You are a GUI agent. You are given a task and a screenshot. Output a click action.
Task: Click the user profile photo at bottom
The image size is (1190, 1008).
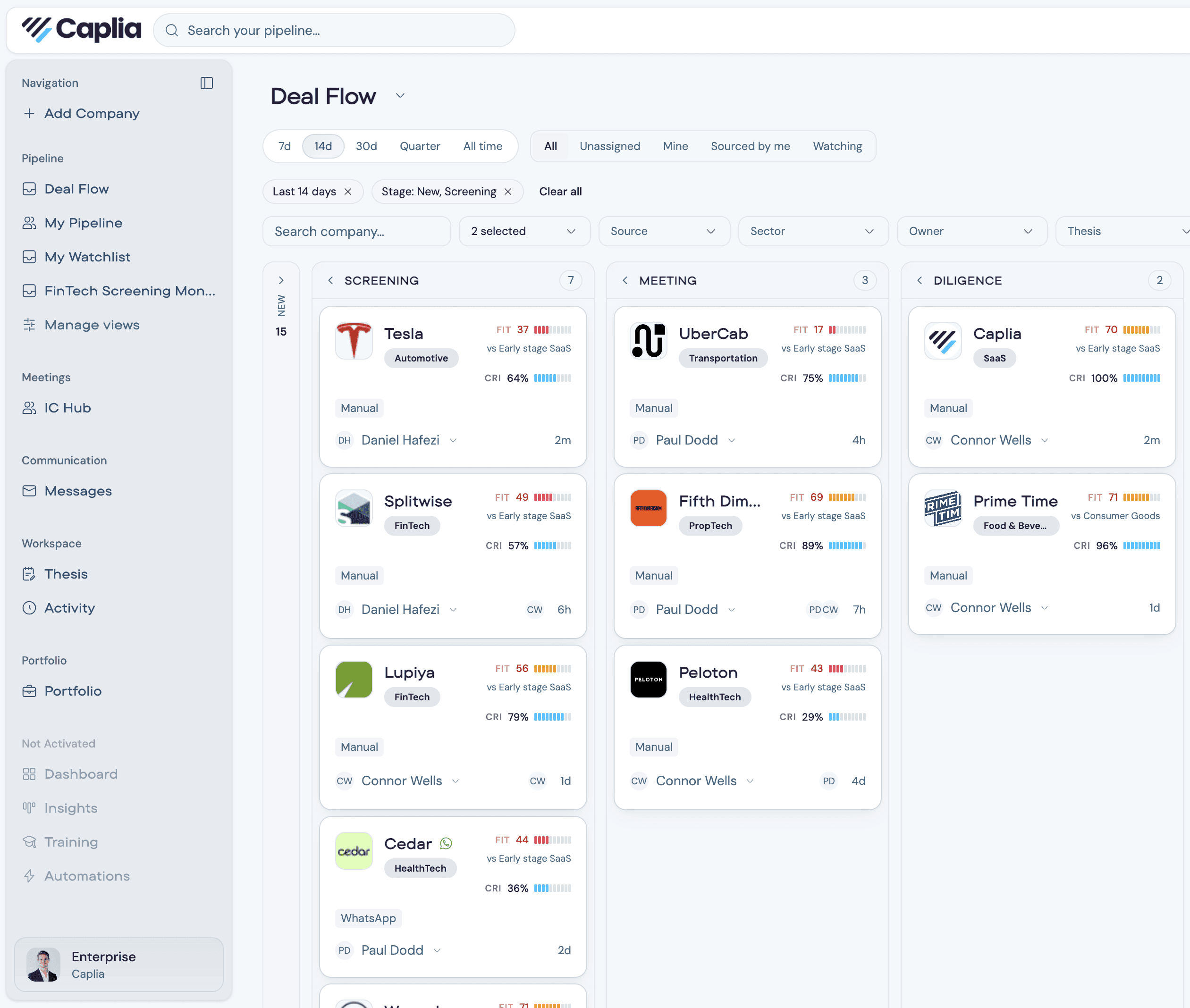point(43,965)
